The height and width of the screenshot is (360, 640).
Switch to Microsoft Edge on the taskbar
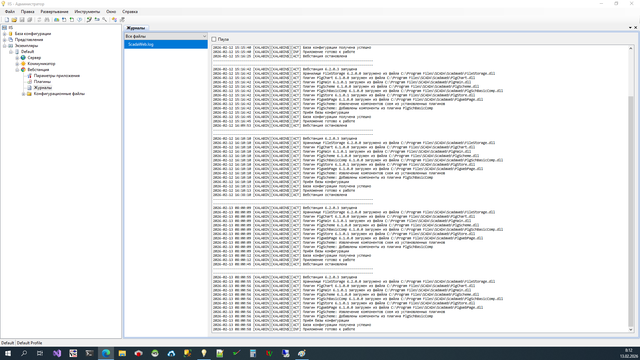click(106, 353)
